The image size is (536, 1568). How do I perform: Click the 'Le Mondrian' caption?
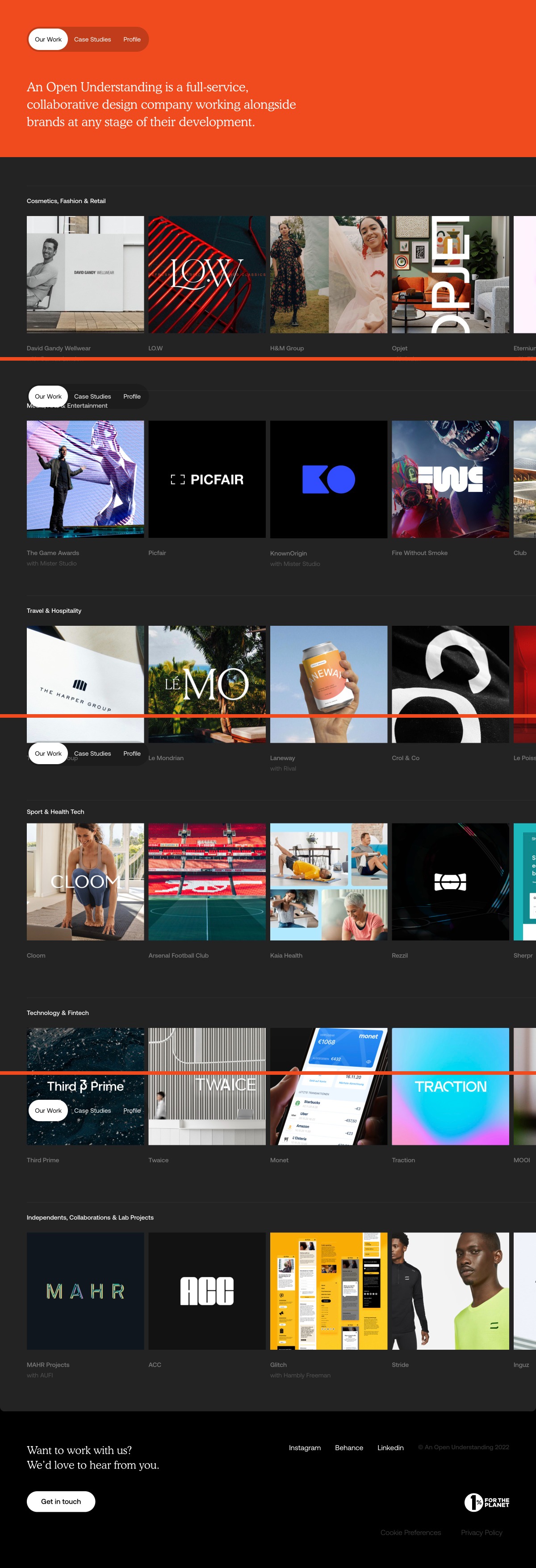(x=166, y=758)
